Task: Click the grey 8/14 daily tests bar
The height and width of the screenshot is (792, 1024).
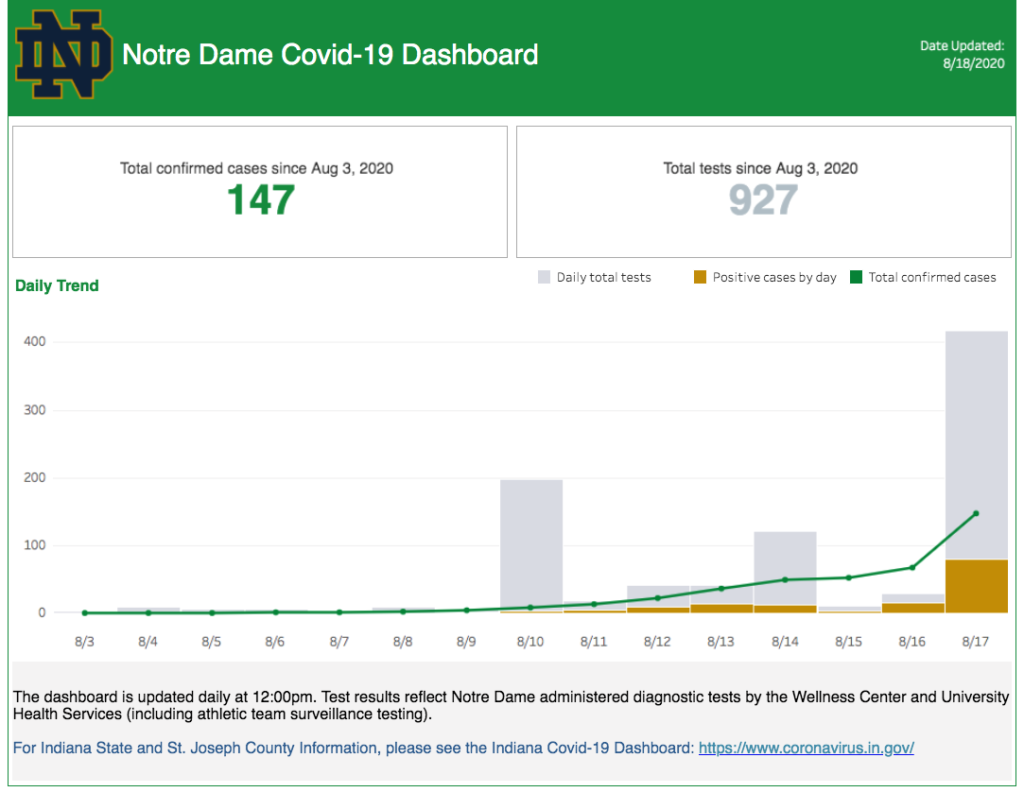Action: tap(785, 568)
